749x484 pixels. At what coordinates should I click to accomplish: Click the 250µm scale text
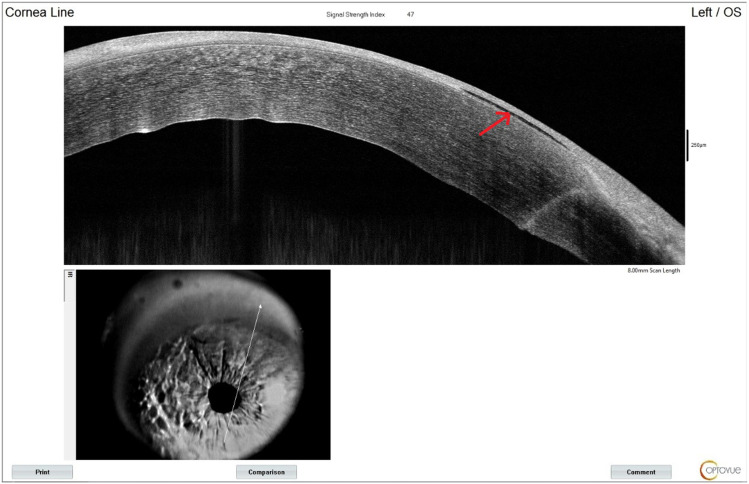(699, 145)
